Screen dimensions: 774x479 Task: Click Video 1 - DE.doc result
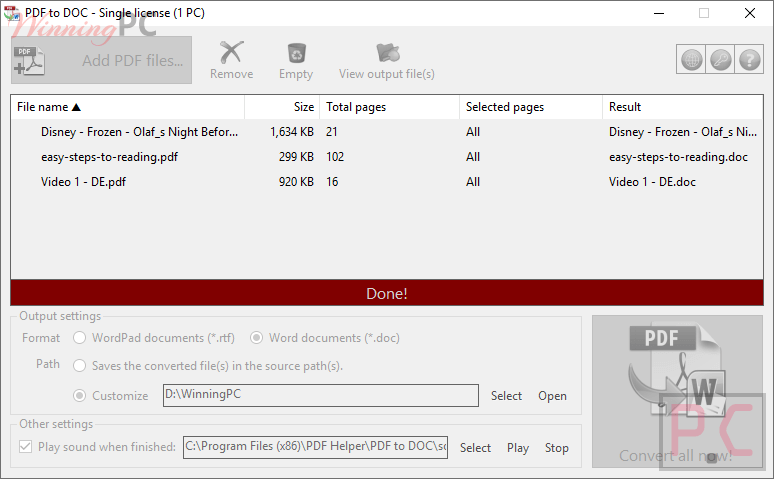click(x=652, y=182)
